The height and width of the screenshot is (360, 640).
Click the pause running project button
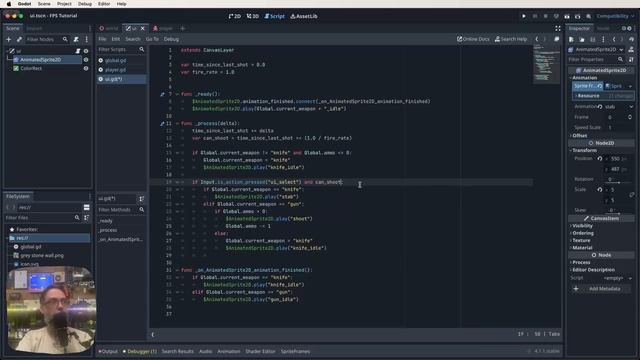pos(535,16)
